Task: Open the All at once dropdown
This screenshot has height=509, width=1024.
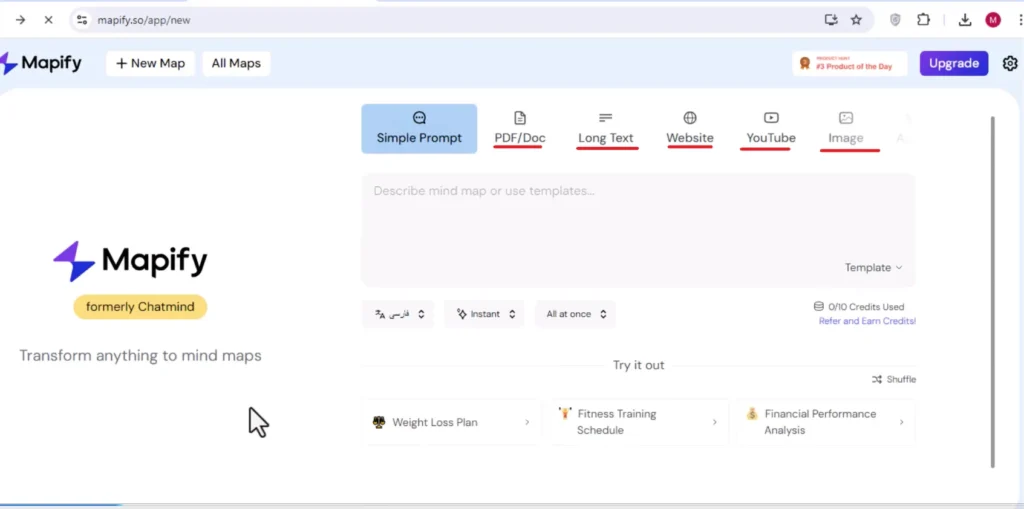Action: click(x=575, y=314)
